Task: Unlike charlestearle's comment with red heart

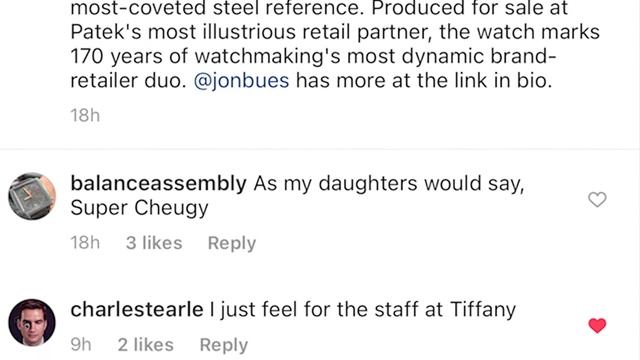Action: [597, 325]
